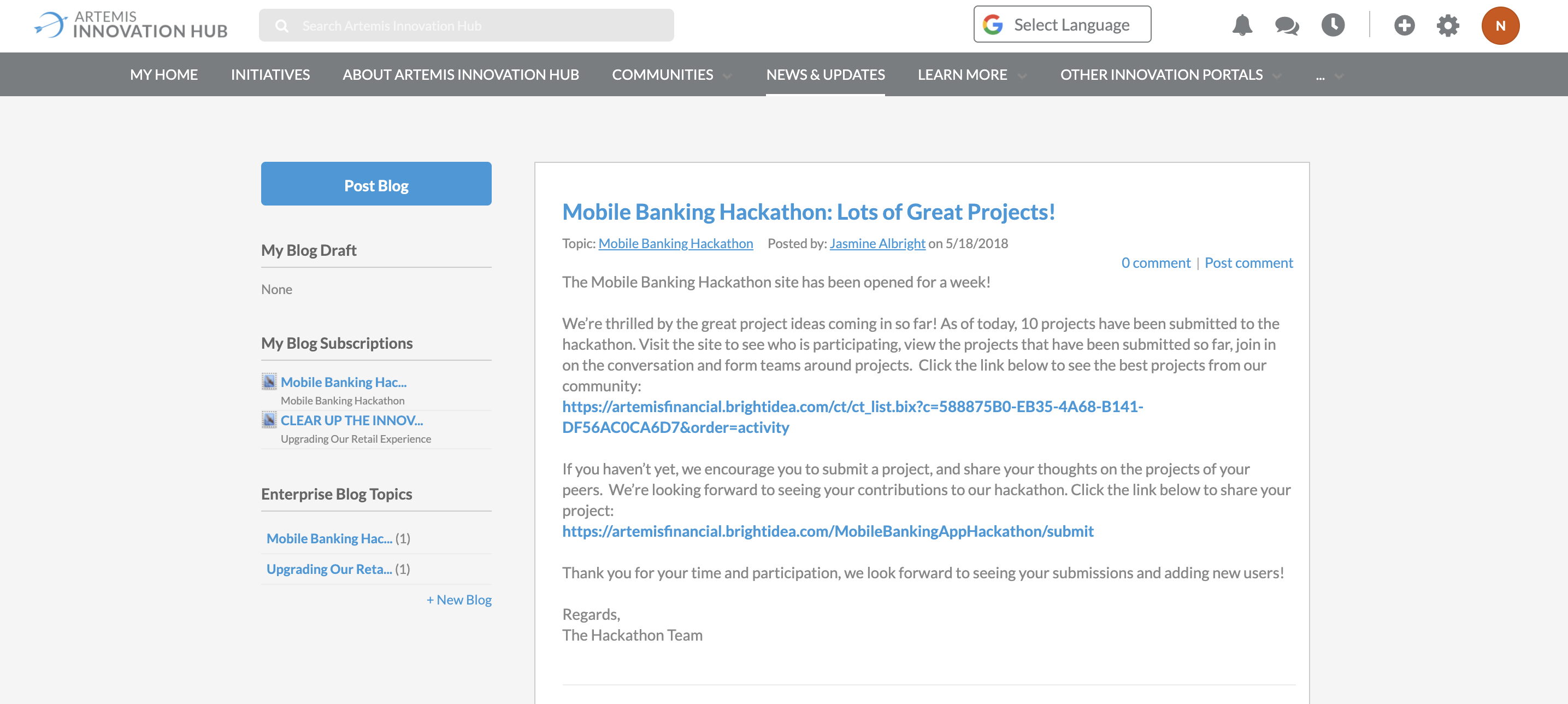Click the Google G logo icon

tap(992, 25)
